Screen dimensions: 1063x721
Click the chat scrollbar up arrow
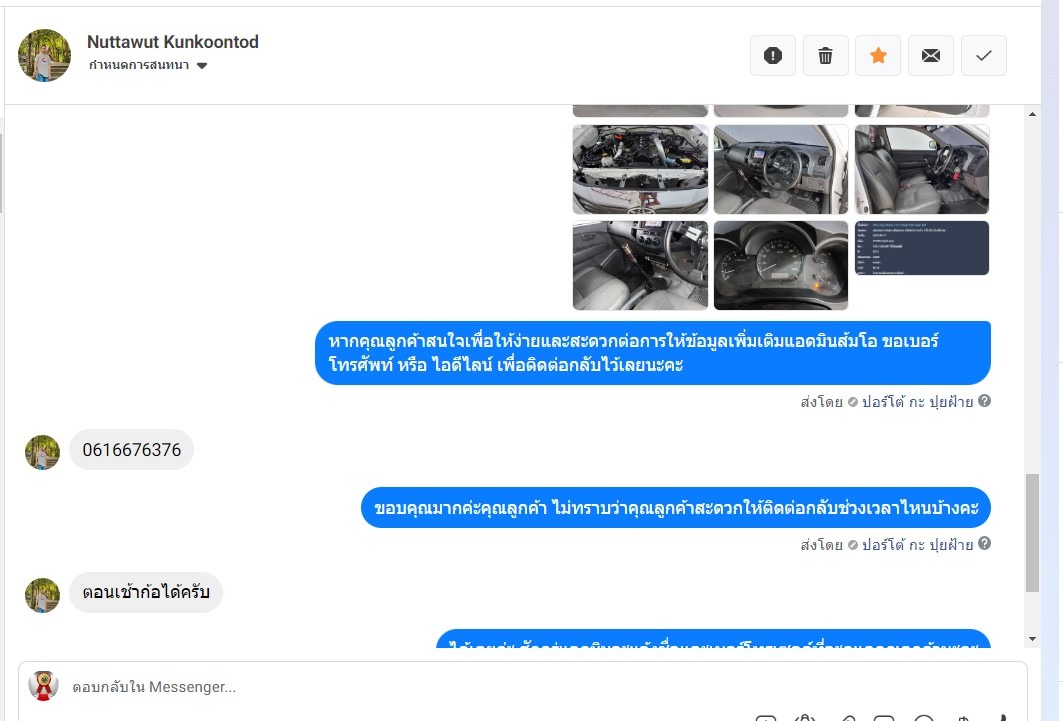[1032, 114]
